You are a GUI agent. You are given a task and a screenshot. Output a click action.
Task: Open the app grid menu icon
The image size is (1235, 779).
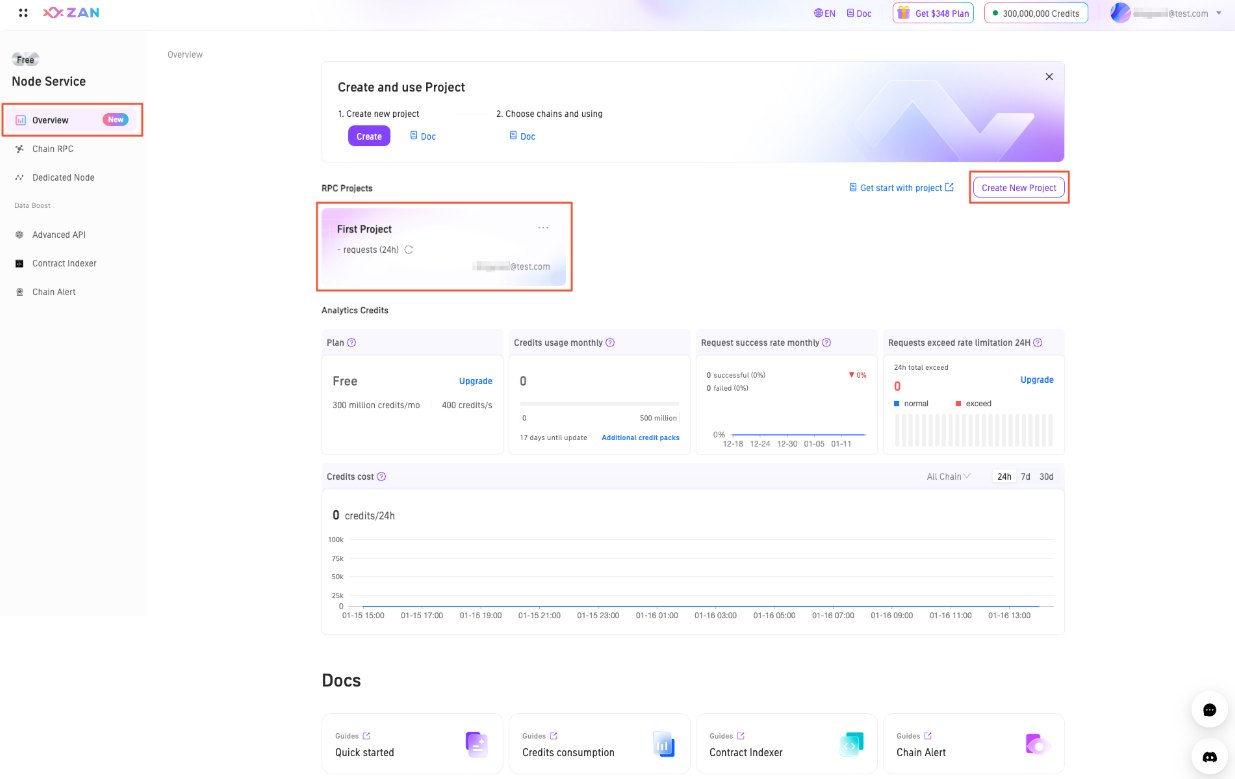pos(23,13)
